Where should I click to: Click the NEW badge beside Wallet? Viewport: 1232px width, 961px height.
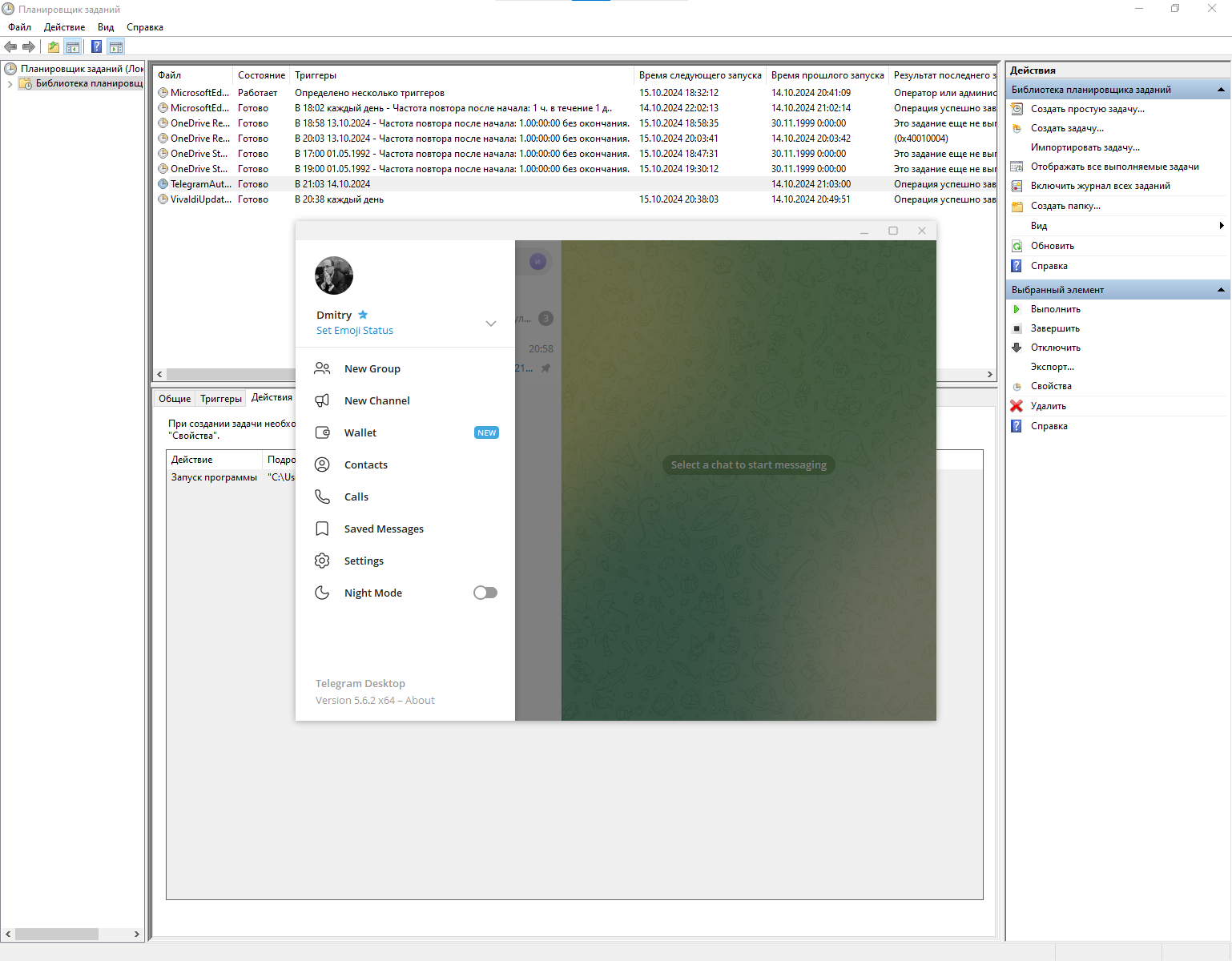(x=487, y=432)
